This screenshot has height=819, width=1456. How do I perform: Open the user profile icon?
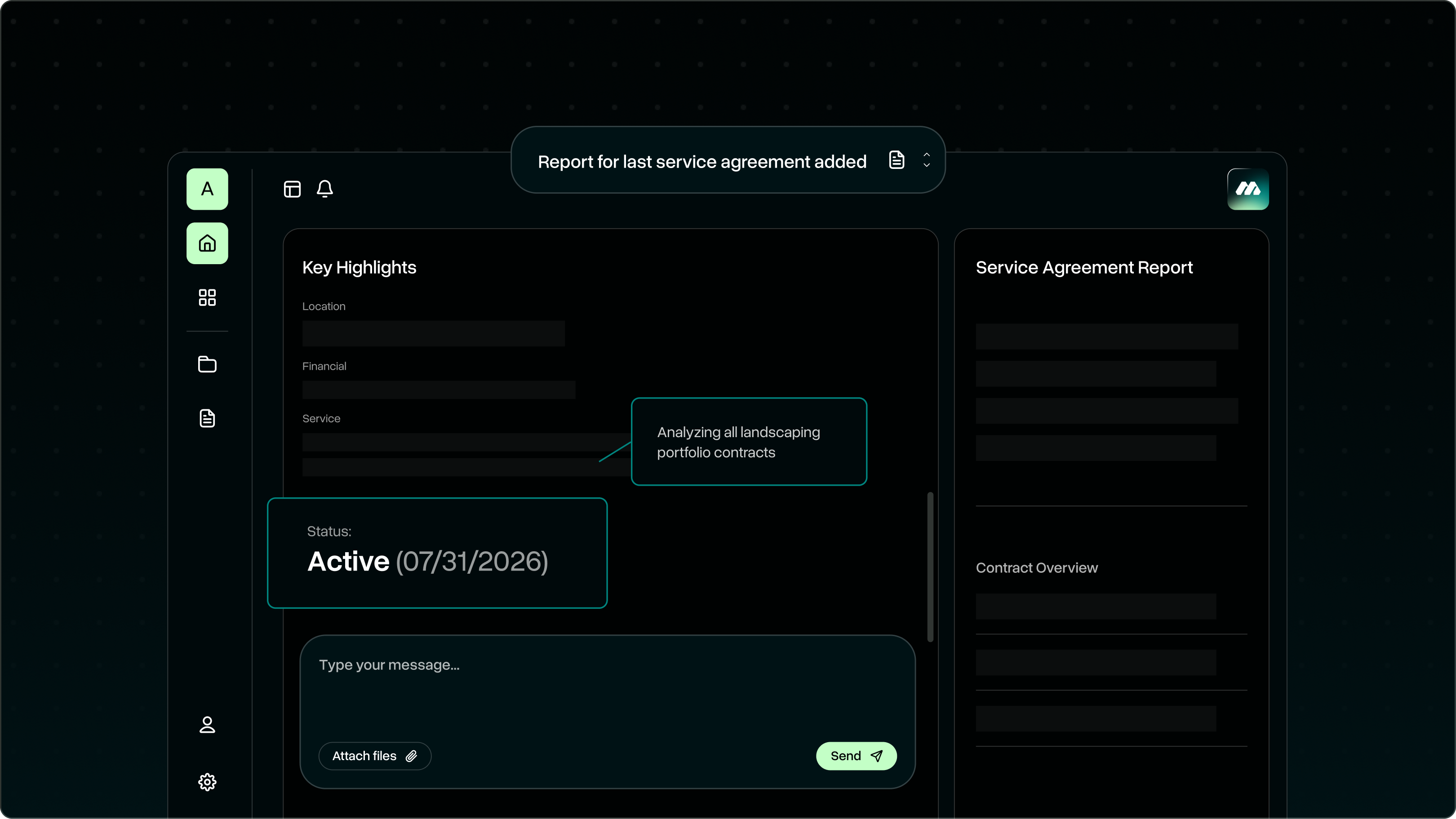(x=207, y=725)
